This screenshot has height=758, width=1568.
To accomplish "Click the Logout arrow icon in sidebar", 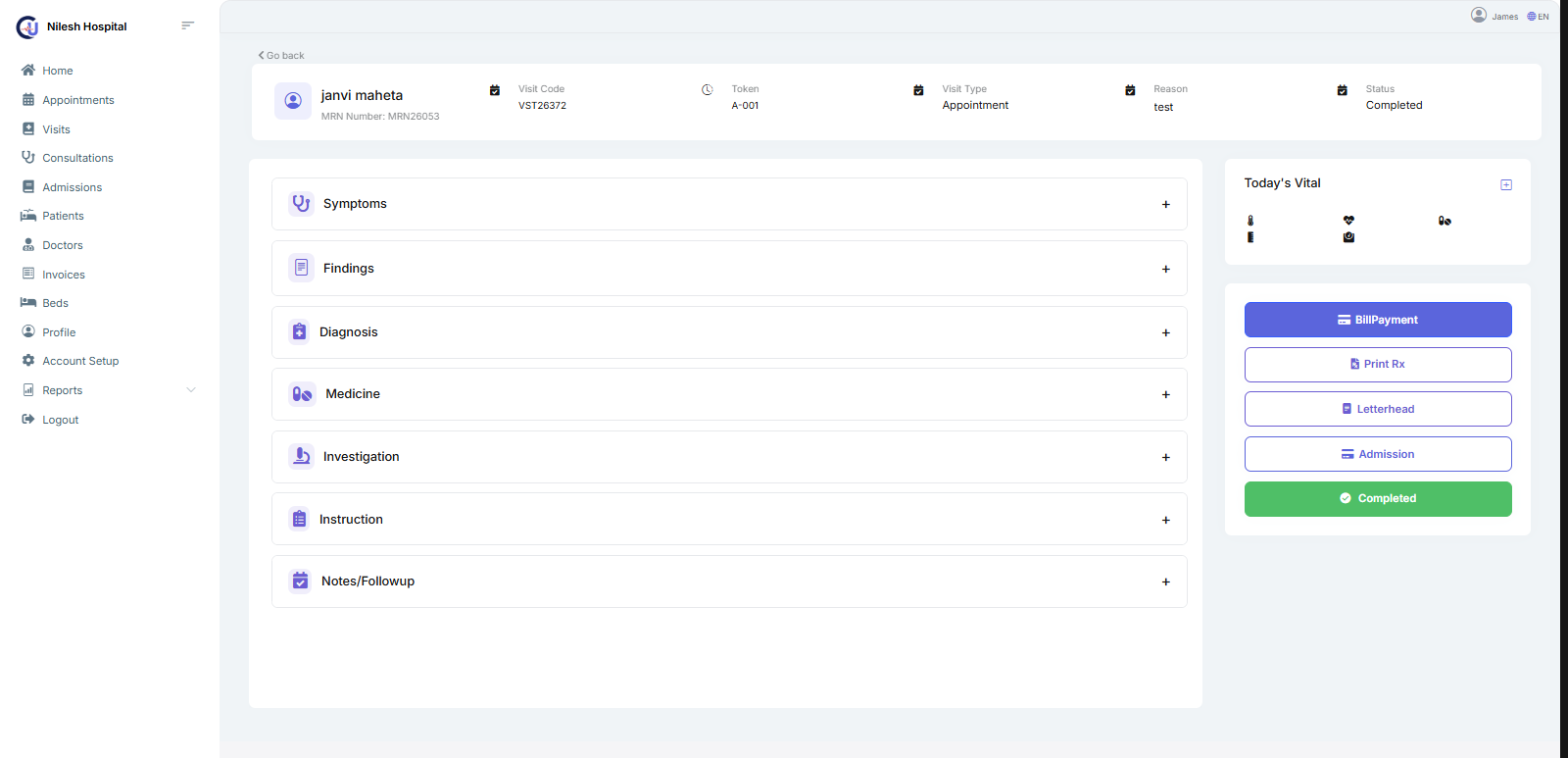I will 28,419.
